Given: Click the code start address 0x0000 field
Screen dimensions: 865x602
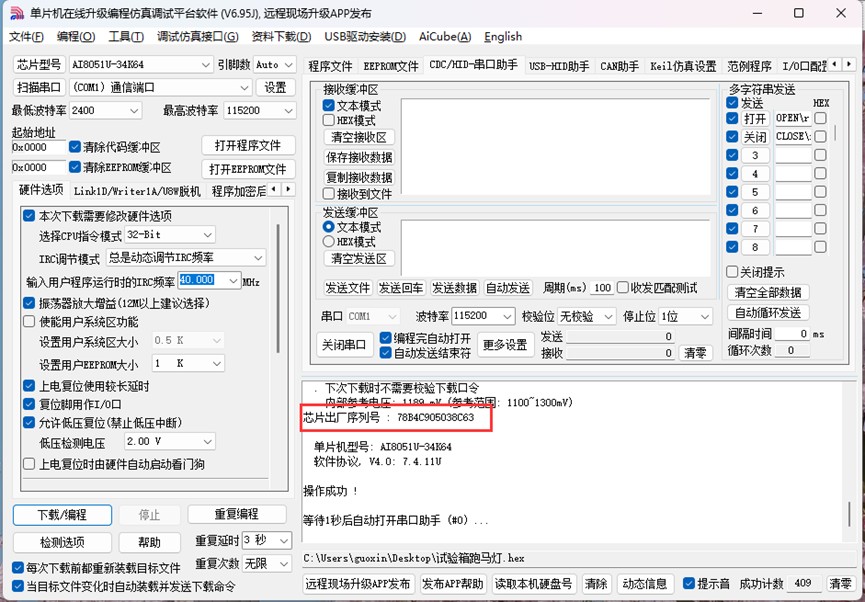Looking at the screenshot, I should click(39, 147).
